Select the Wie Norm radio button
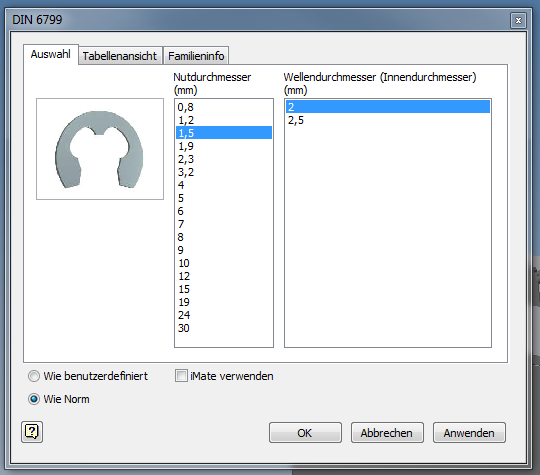This screenshot has height=475, width=540. coord(34,399)
